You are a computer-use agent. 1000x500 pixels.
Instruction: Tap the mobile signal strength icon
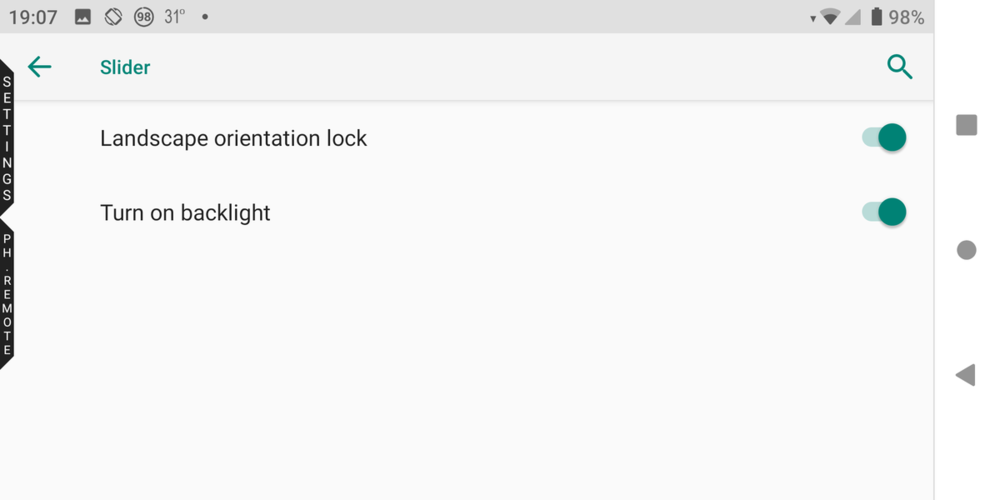(x=853, y=17)
